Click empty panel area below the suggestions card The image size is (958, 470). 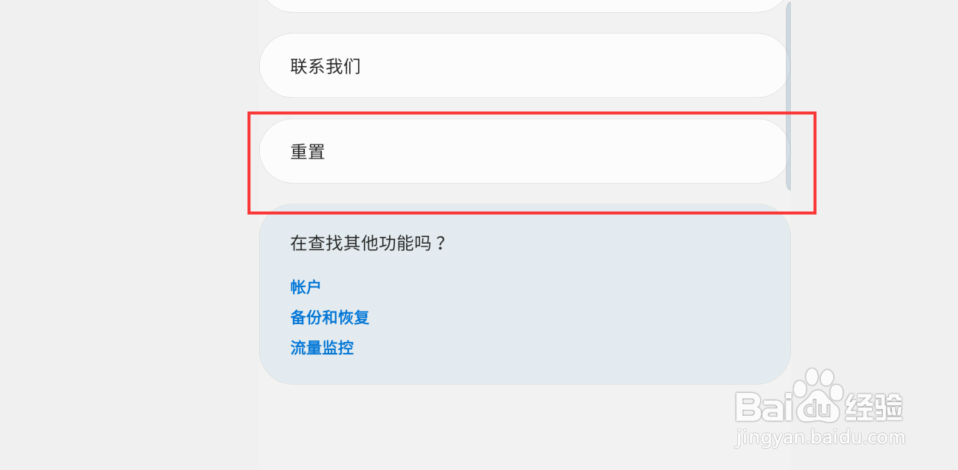525,428
